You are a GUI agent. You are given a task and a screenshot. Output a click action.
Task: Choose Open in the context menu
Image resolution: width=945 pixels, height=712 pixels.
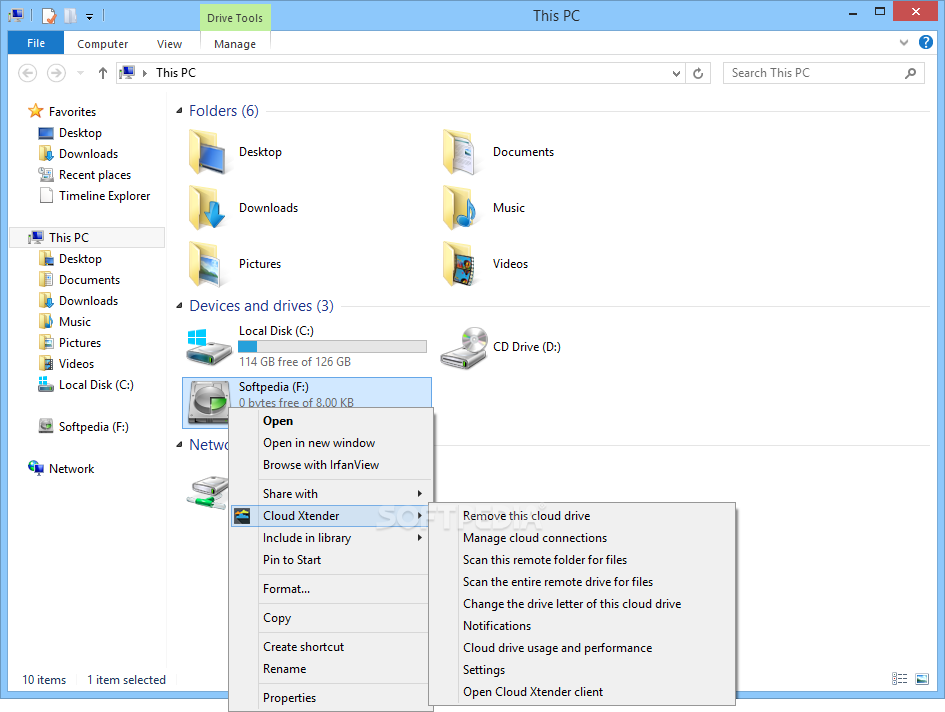(331, 421)
